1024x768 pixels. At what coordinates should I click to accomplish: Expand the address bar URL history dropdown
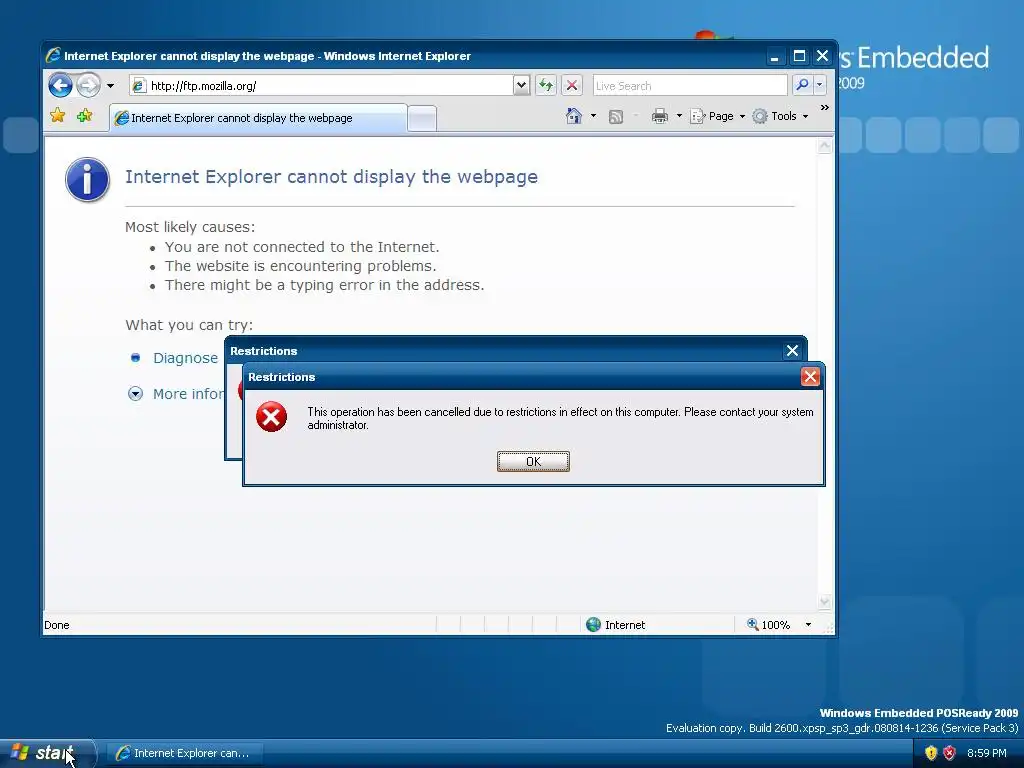click(x=521, y=86)
